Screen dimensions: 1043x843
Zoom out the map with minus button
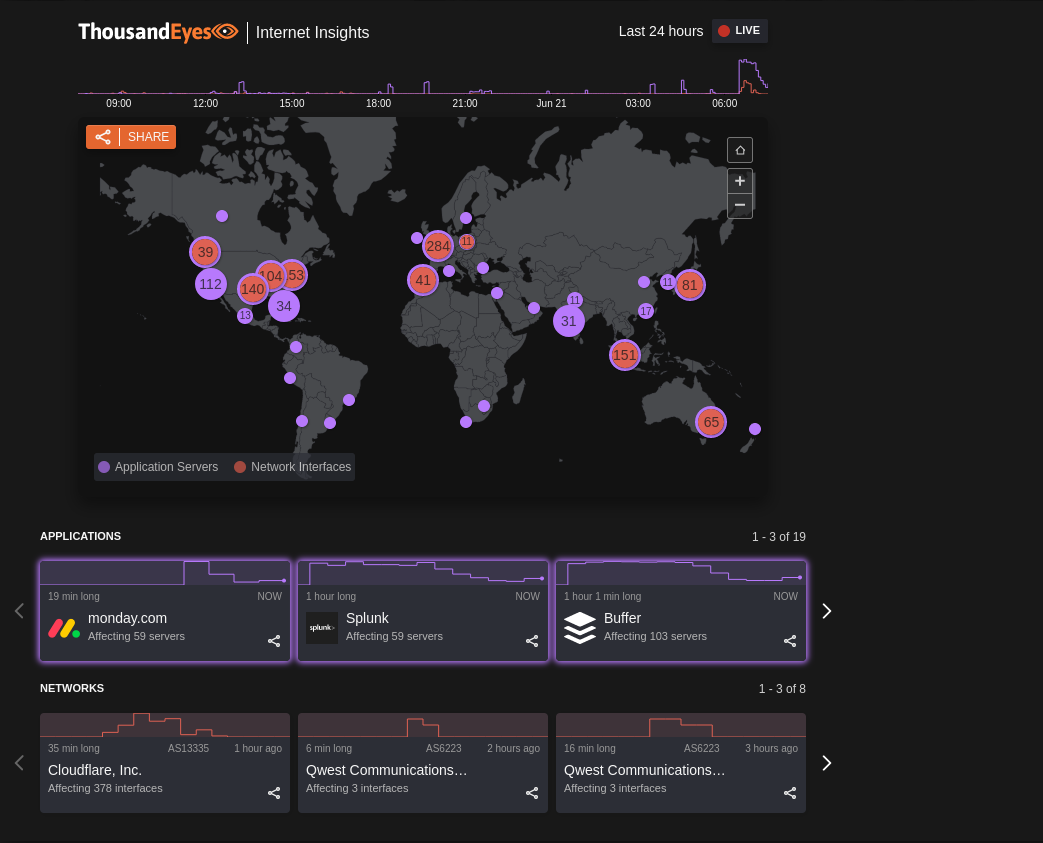(x=740, y=206)
